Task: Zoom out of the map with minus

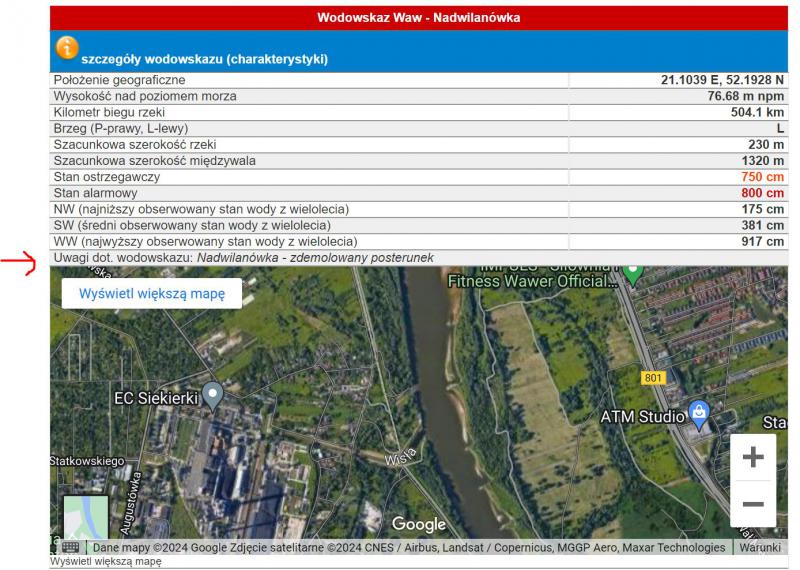Action: 753,505
